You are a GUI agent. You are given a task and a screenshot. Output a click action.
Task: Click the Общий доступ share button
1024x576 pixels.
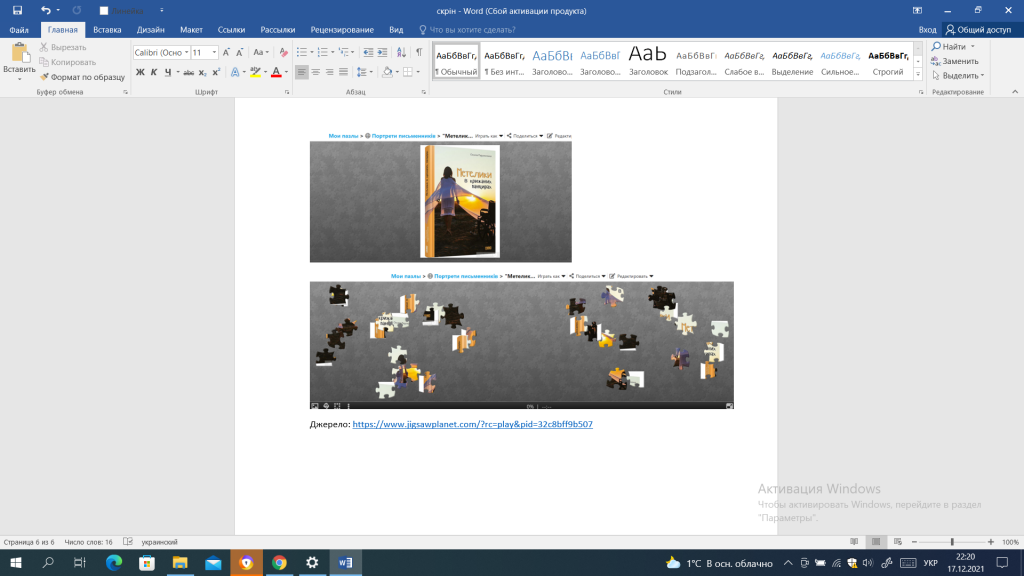[978, 30]
